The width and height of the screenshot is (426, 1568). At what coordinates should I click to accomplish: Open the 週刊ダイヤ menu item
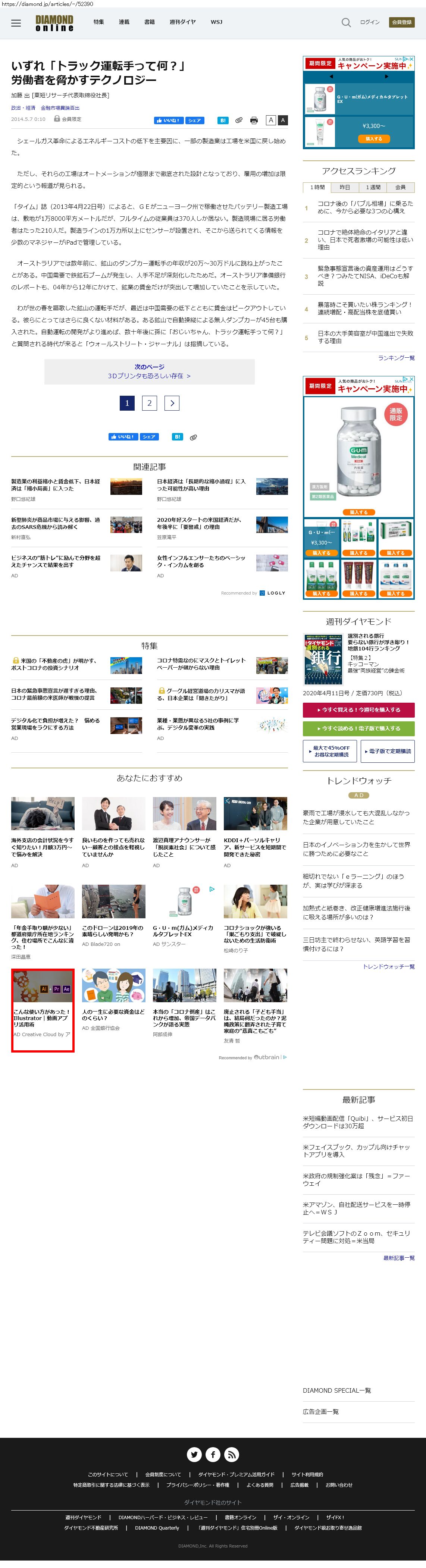click(x=182, y=22)
